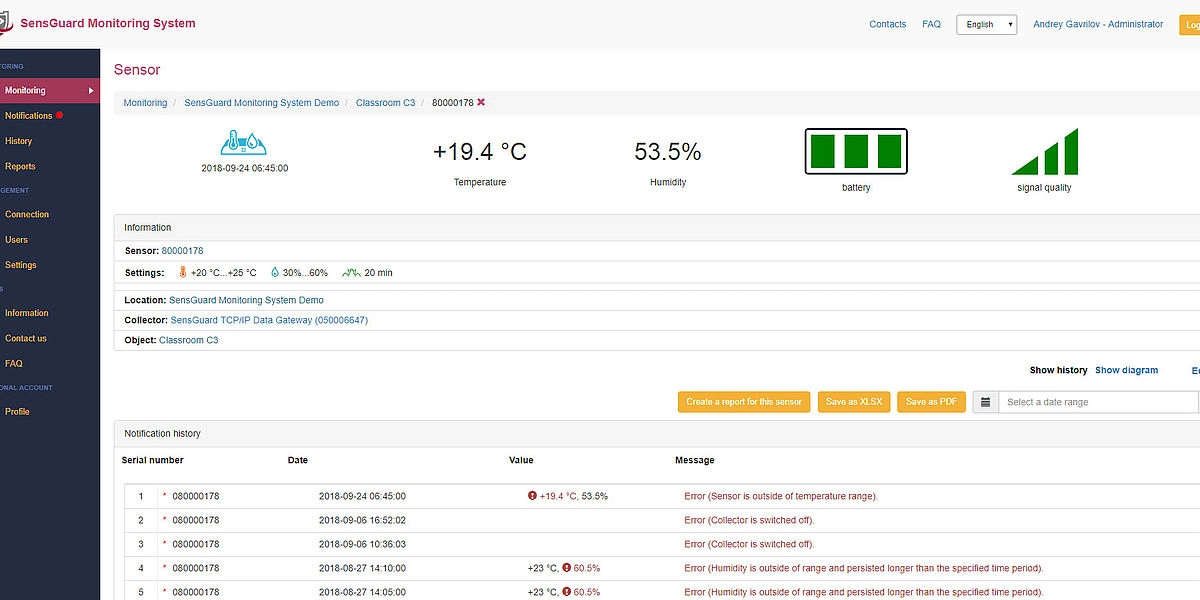Click the green graph interval icon
The image size is (1200, 600).
click(x=351, y=272)
